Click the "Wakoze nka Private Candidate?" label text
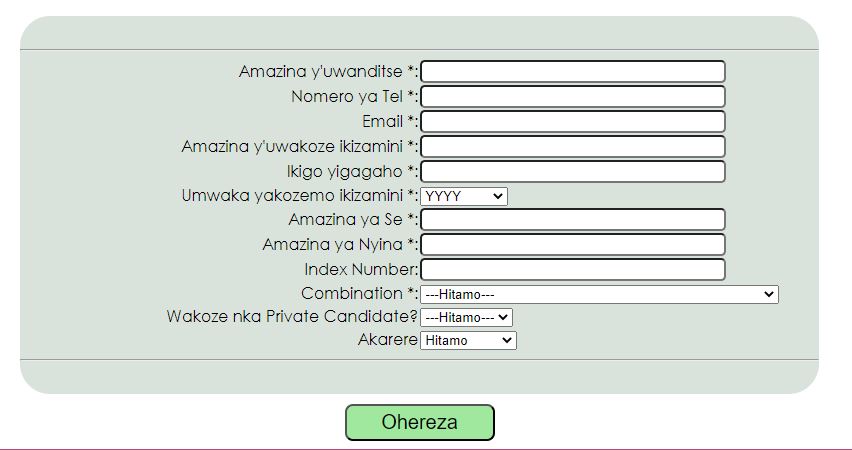This screenshot has height=450, width=852. 292,317
